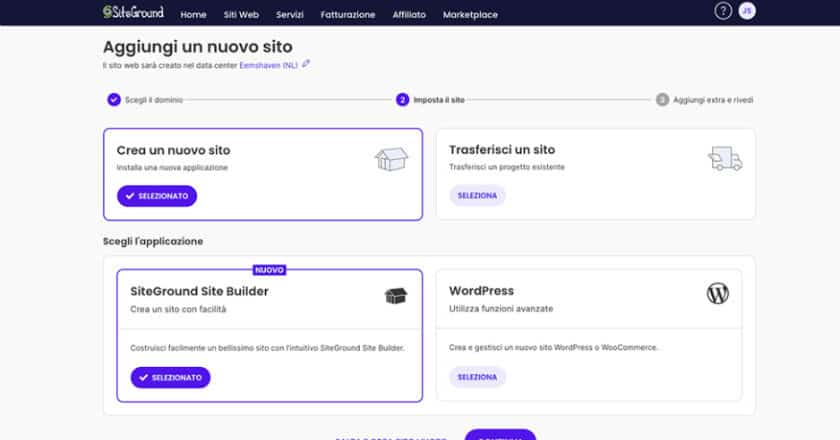The height and width of the screenshot is (440, 840).
Task: Click the Aggiungi un nuovo sito heading
Action: [198, 47]
